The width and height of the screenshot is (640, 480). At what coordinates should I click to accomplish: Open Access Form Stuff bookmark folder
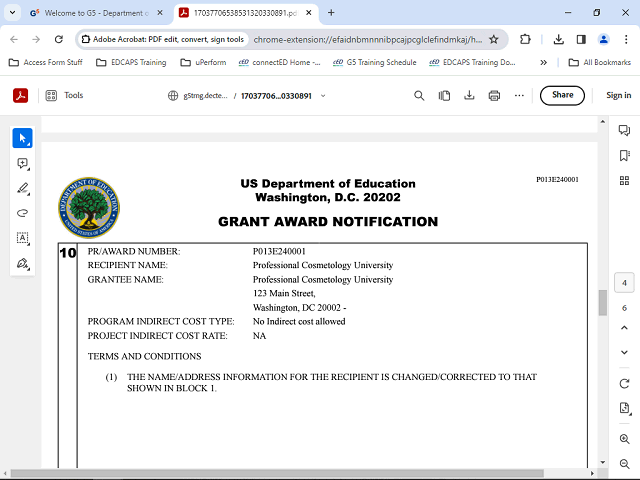click(x=46, y=62)
